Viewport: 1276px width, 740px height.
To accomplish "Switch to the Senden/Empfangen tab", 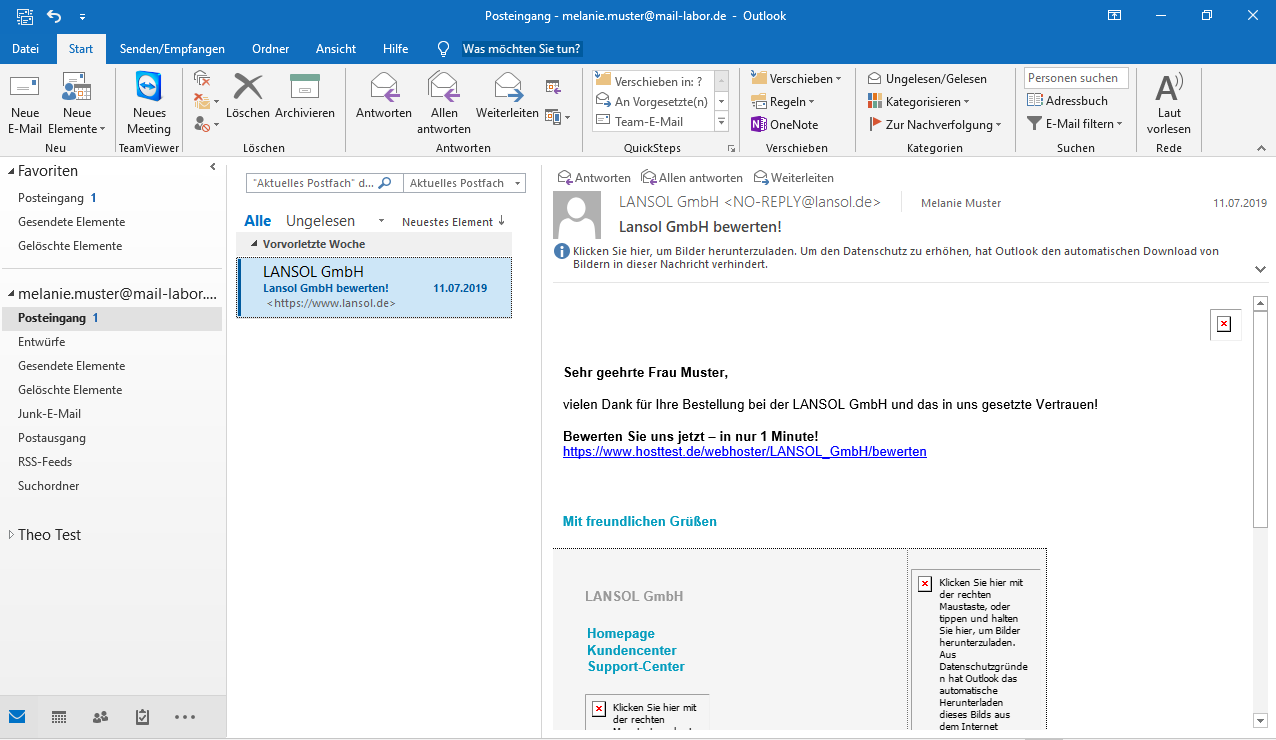I will 172,49.
